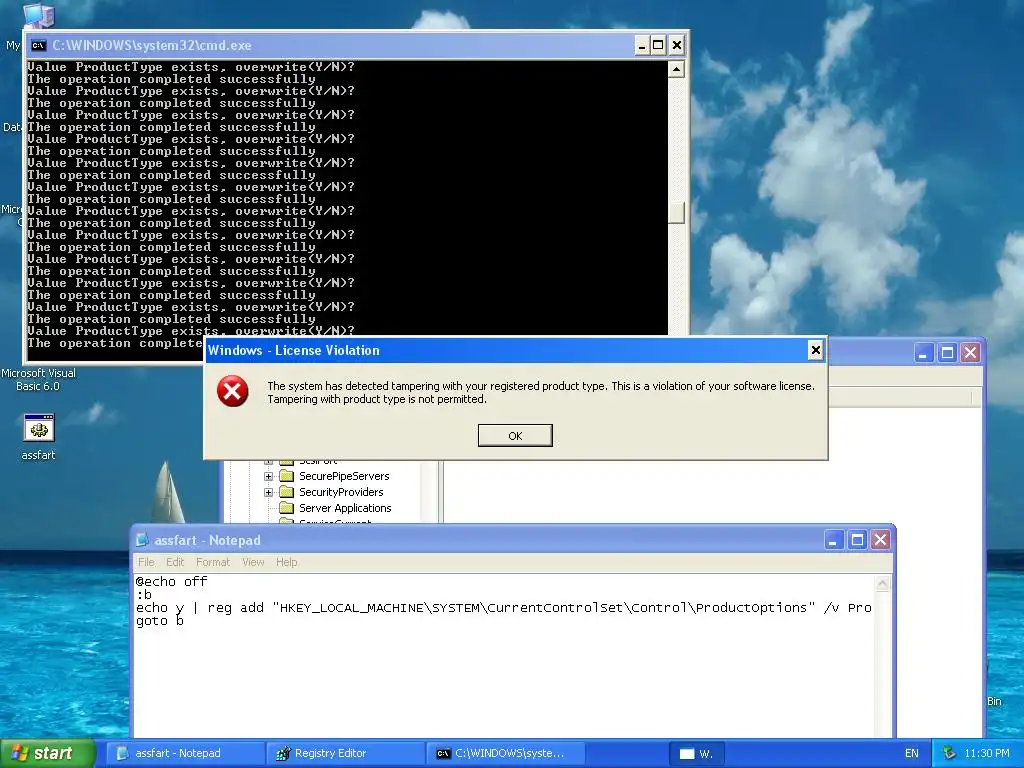Viewport: 1024px width, 768px height.
Task: Open Notepad File menu
Action: click(x=146, y=562)
